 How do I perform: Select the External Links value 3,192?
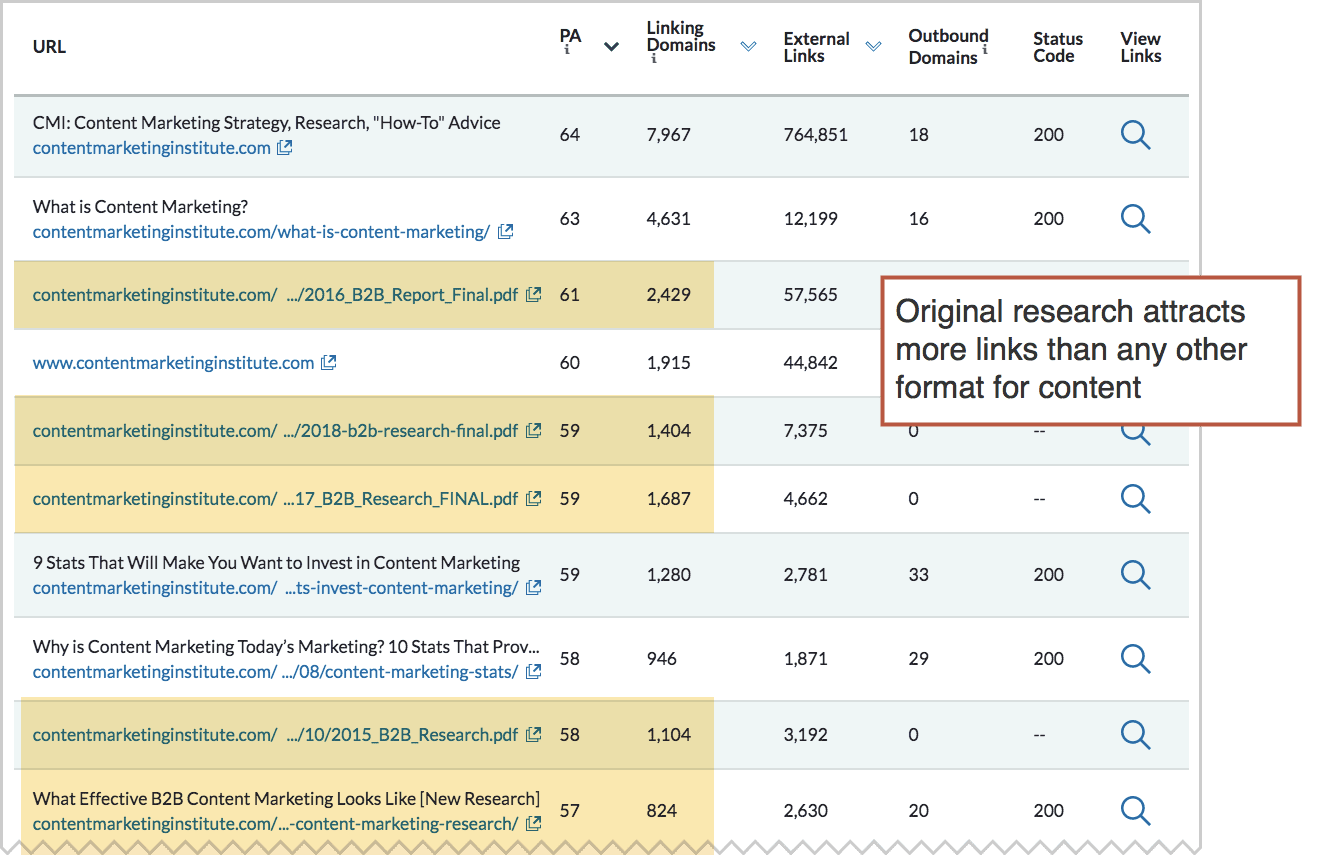tap(806, 735)
